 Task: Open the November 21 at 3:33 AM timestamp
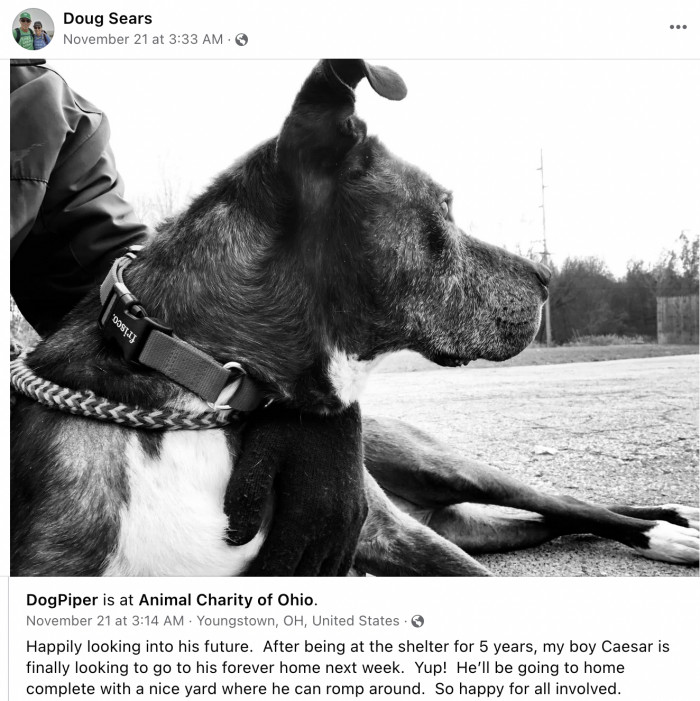(143, 39)
